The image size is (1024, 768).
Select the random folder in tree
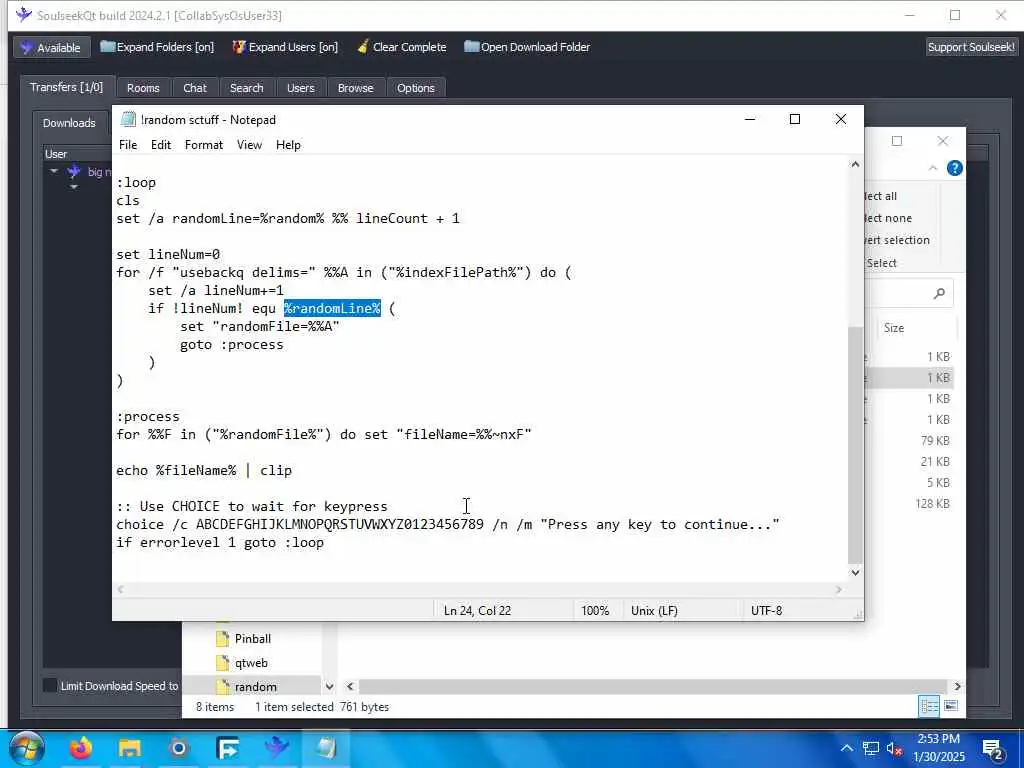(255, 686)
